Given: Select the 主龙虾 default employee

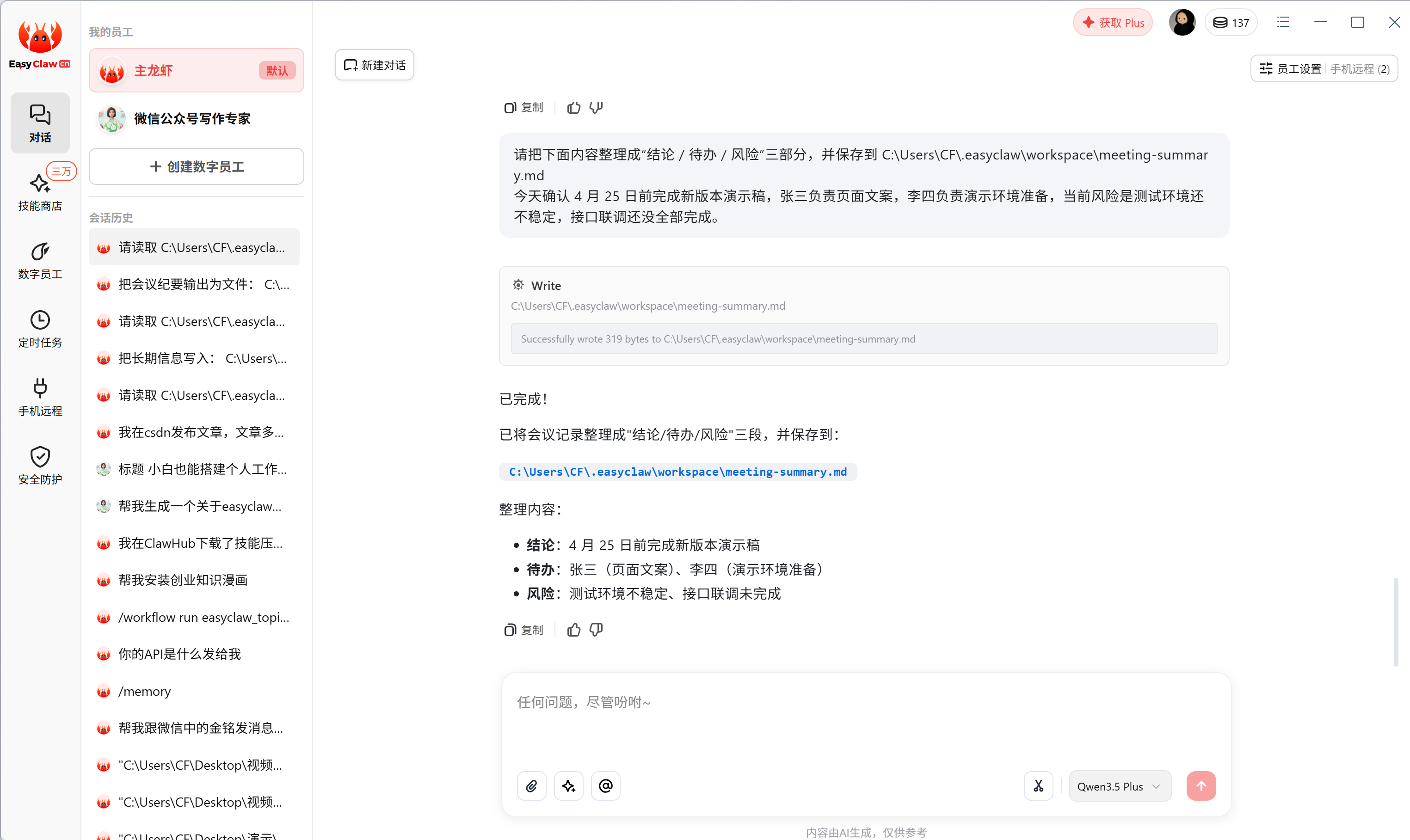Looking at the screenshot, I should pyautogui.click(x=197, y=70).
